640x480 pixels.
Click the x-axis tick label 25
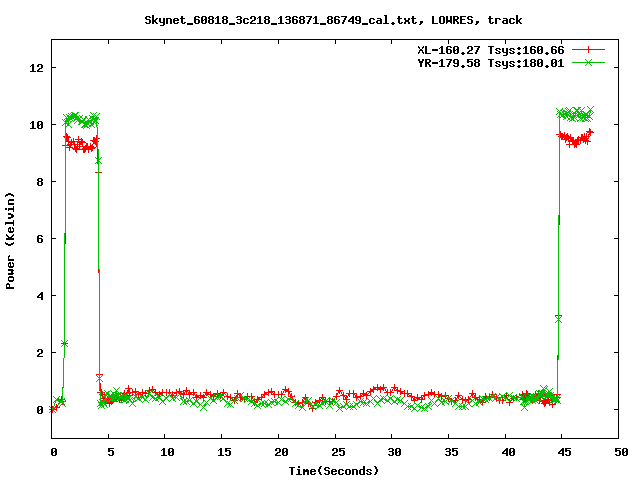(338, 452)
